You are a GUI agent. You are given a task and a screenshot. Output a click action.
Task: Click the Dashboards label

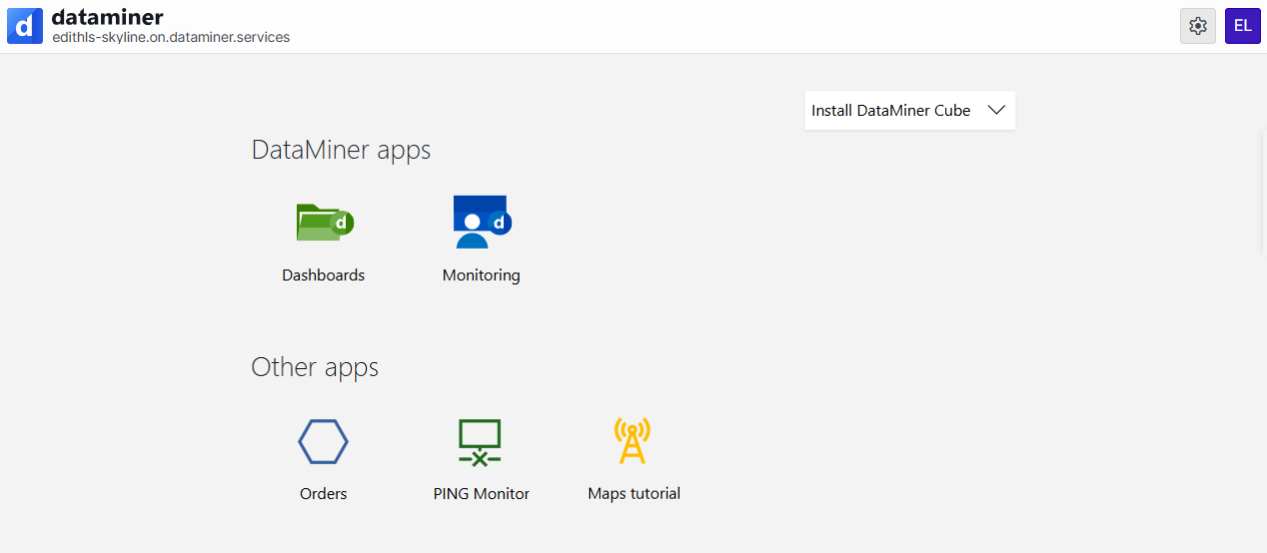tap(323, 275)
